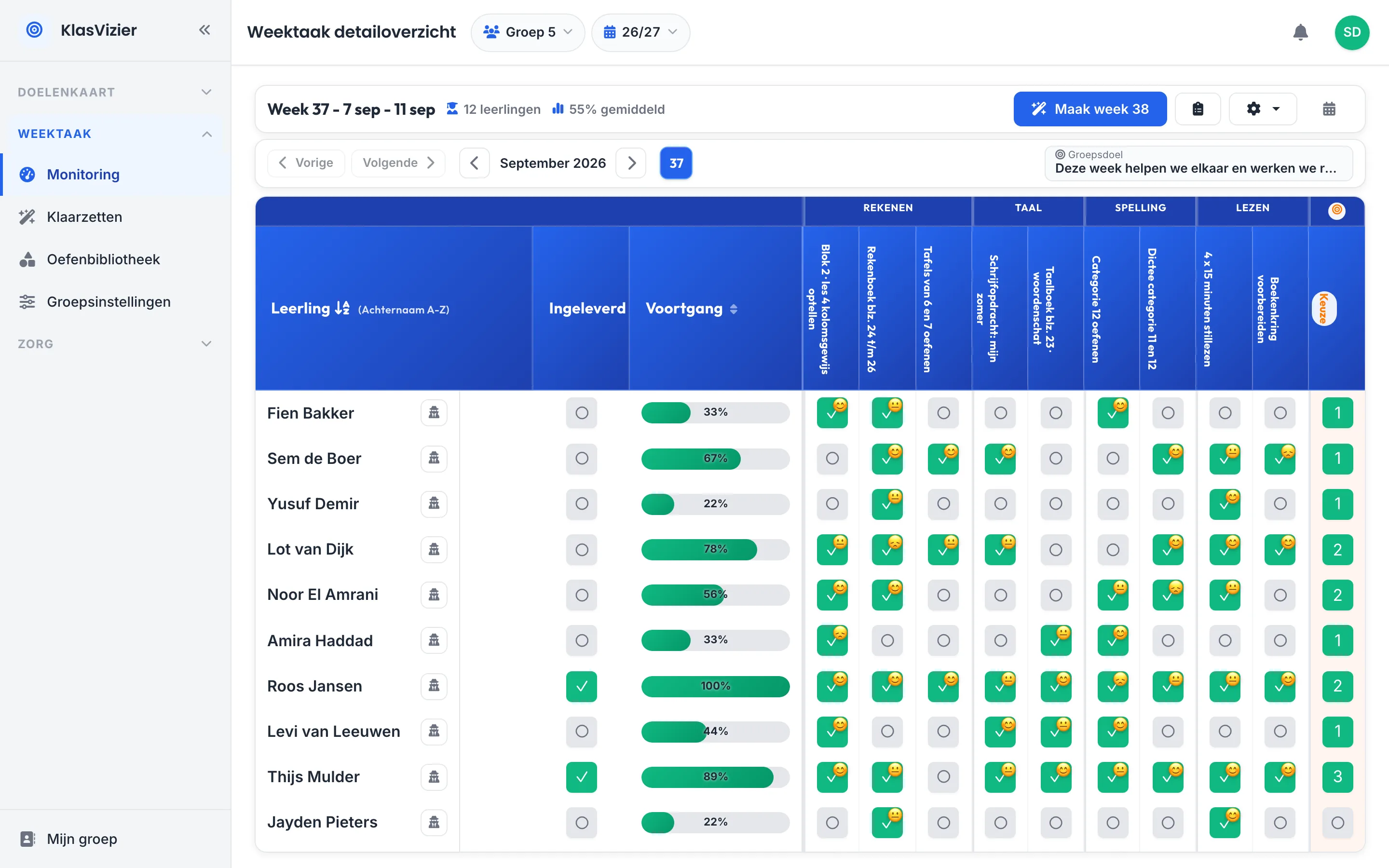The height and width of the screenshot is (868, 1389).
Task: Uncheck Ingeleverd for Roos Jansen
Action: pos(582,686)
